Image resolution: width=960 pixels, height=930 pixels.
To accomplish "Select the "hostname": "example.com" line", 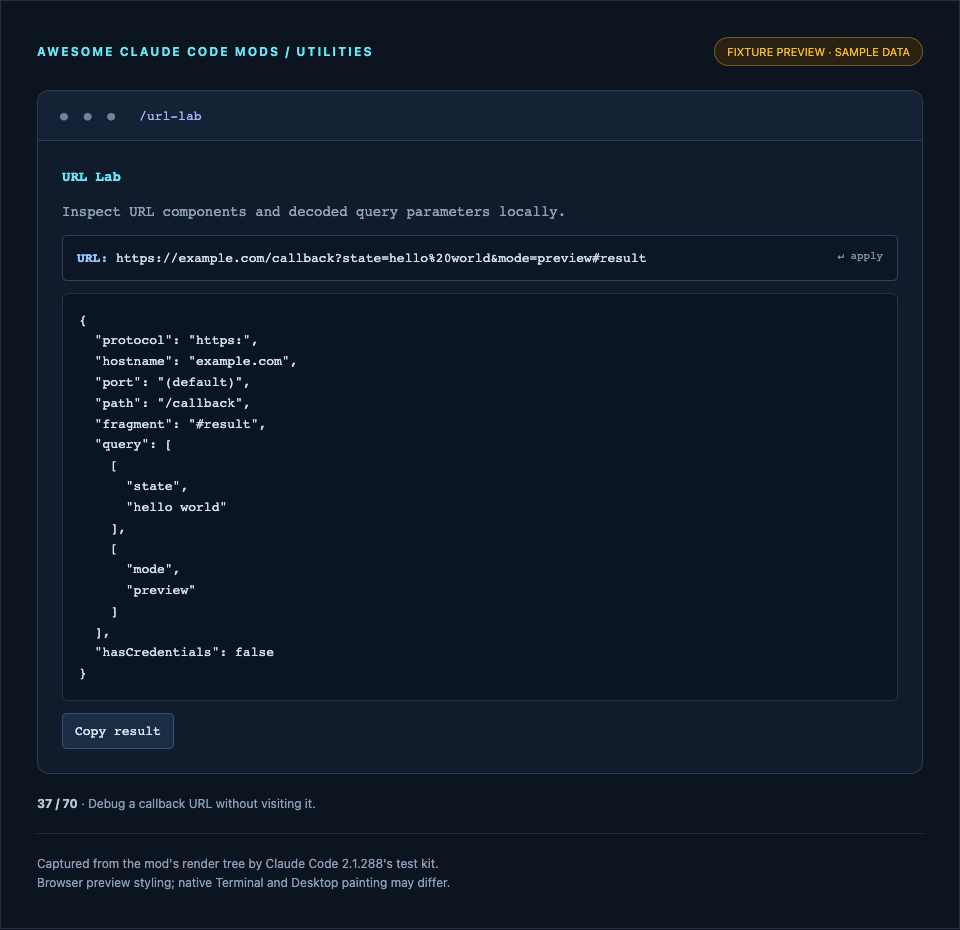I will click(x=196, y=361).
